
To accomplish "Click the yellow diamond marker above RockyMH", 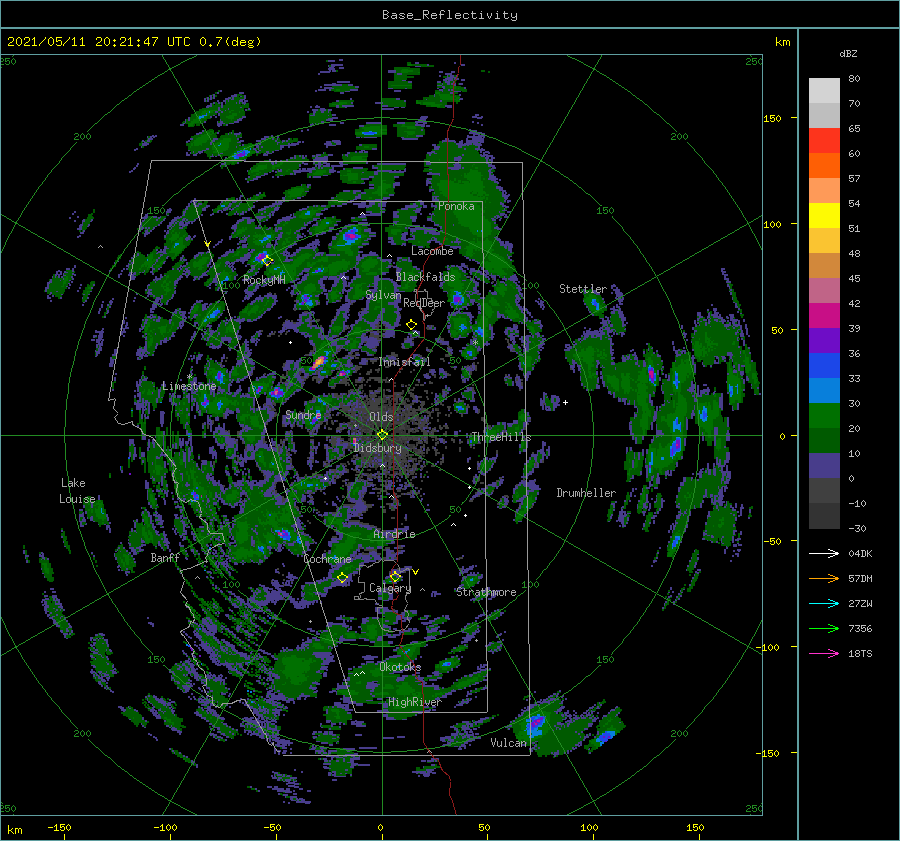I will pyautogui.click(x=267, y=261).
